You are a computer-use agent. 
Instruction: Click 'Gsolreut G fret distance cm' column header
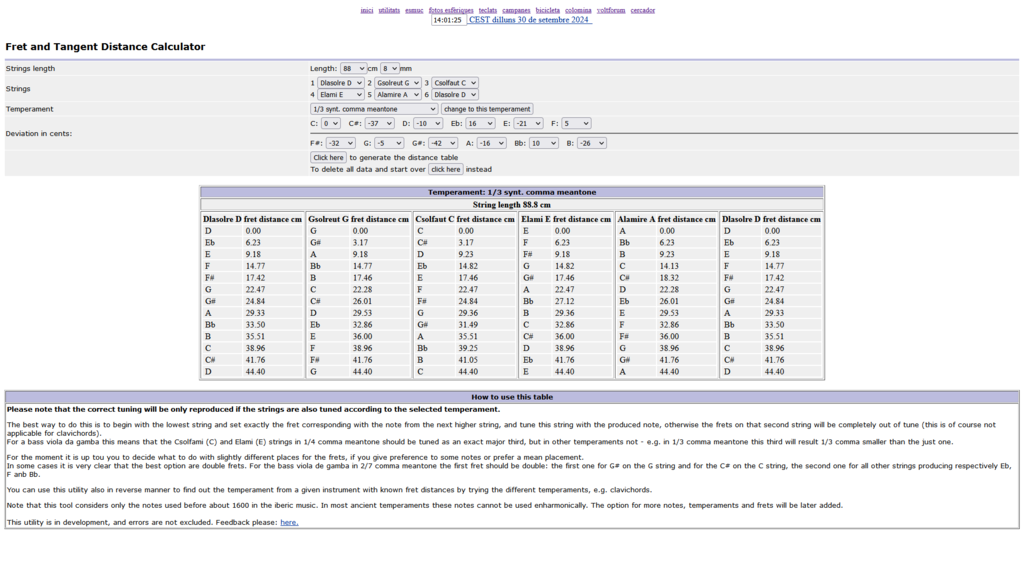click(359, 219)
